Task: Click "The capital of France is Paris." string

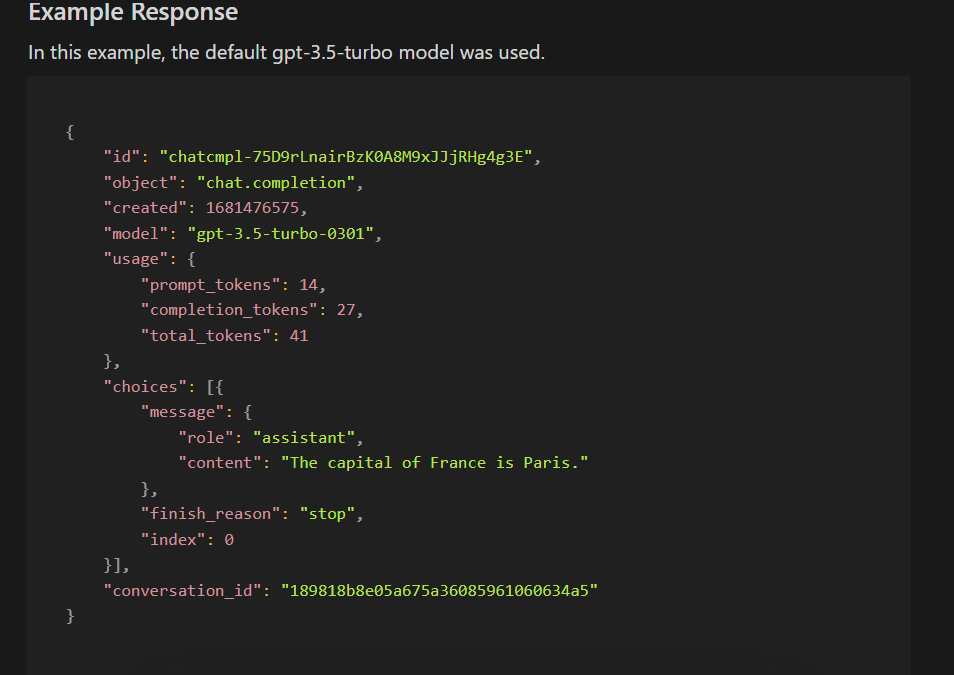Action: click(x=434, y=463)
